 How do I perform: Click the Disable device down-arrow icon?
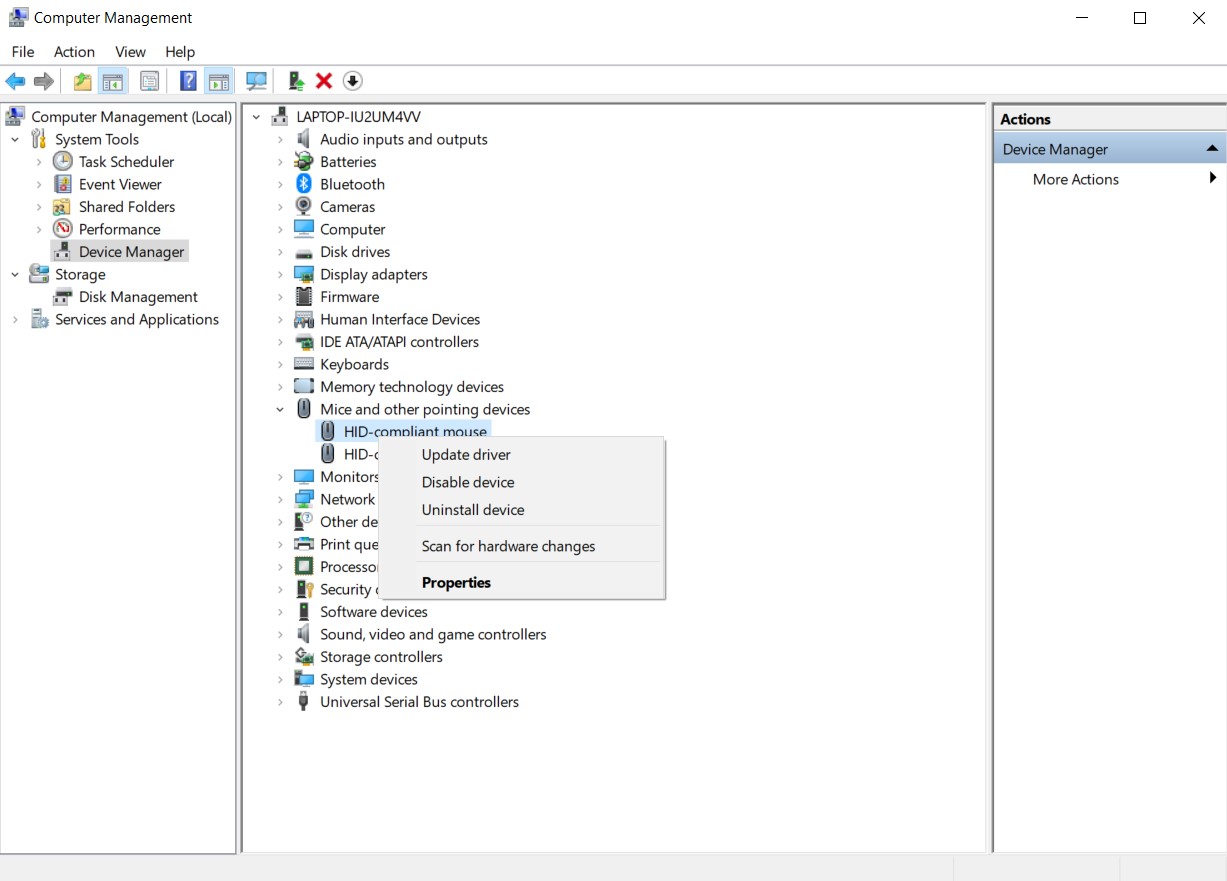[x=352, y=81]
